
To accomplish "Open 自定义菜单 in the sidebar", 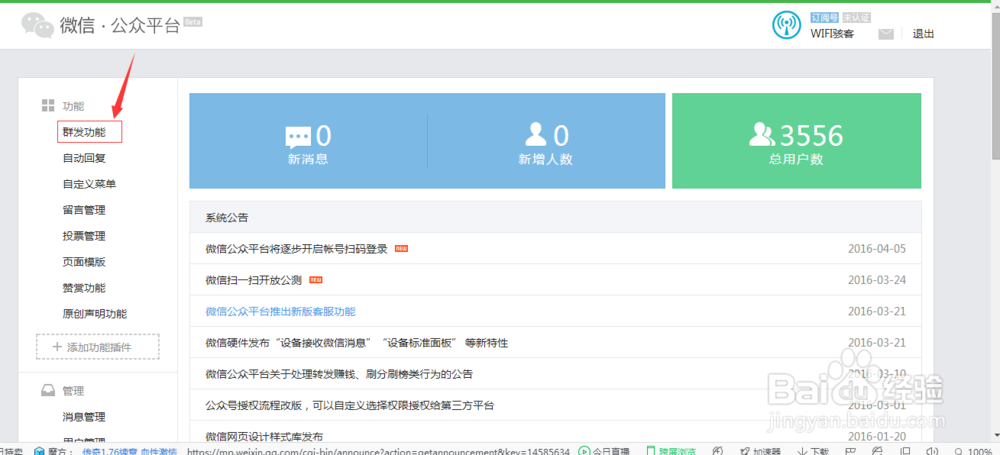I will 89,184.
